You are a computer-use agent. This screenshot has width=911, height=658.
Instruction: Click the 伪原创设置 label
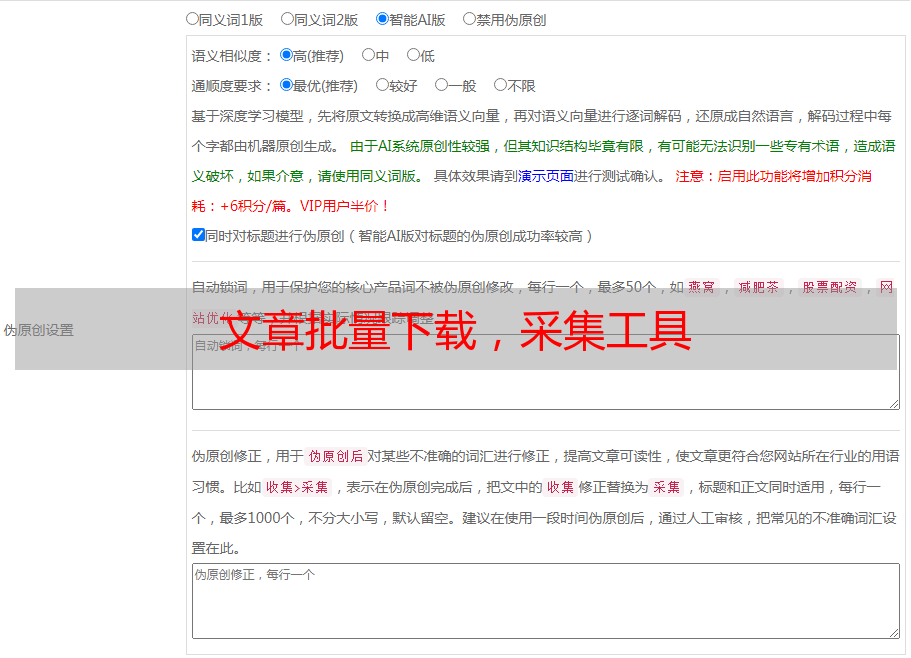tap(38, 330)
